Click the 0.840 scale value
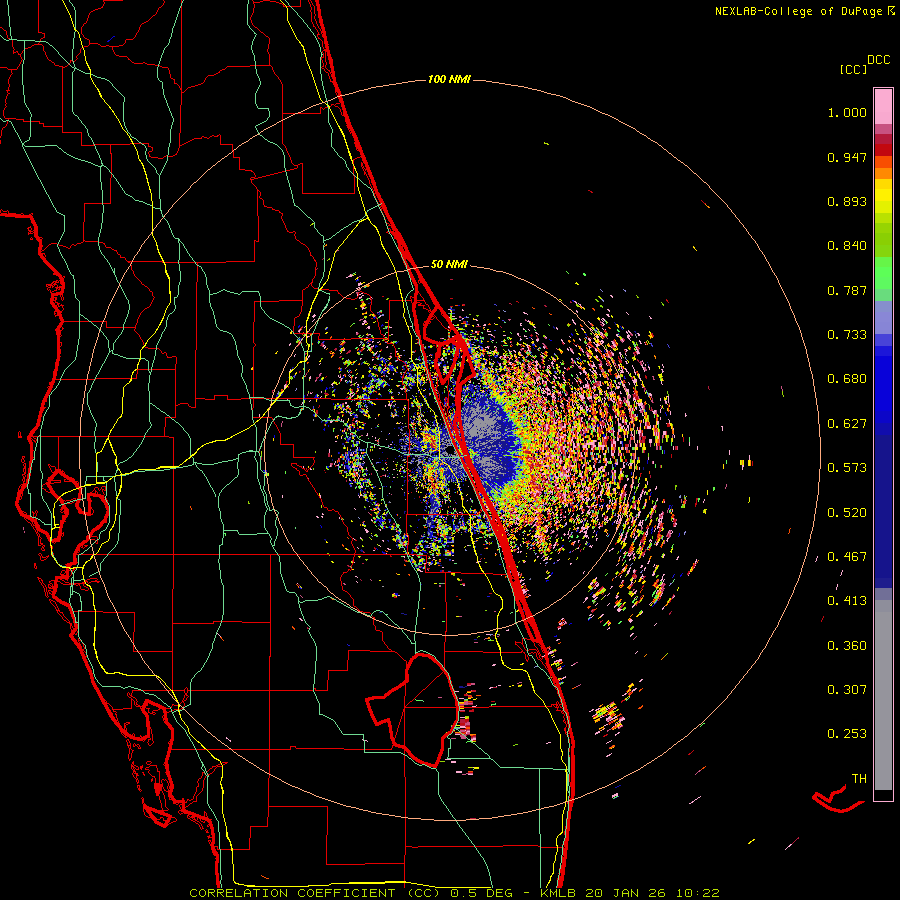This screenshot has height=900, width=900. point(847,246)
